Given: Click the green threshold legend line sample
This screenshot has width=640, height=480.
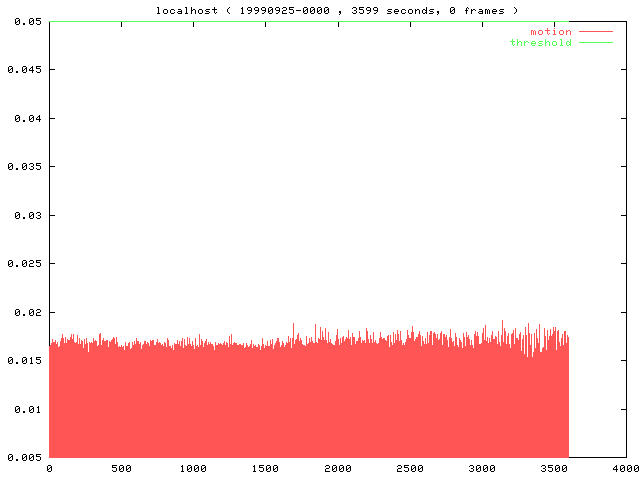Looking at the screenshot, I should (x=595, y=43).
